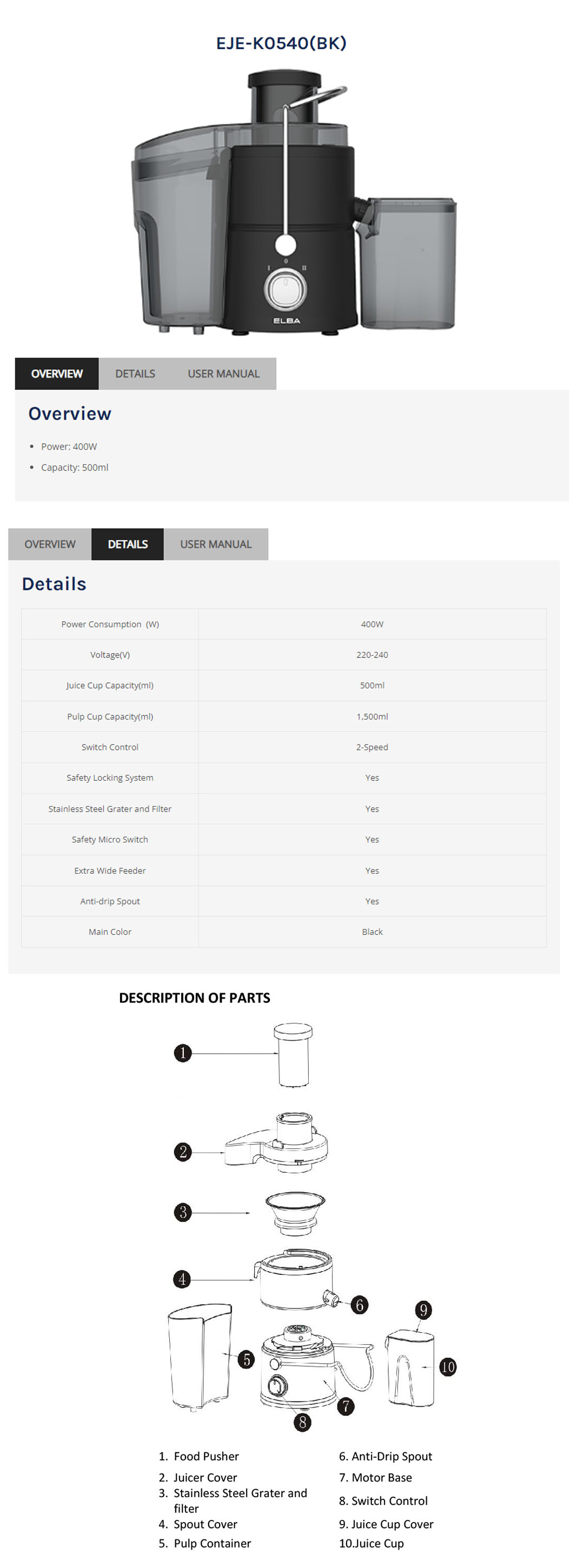Click 'Anti-Drip Spout' in the parts list
This screenshot has height=1568, width=584.
point(391,1456)
